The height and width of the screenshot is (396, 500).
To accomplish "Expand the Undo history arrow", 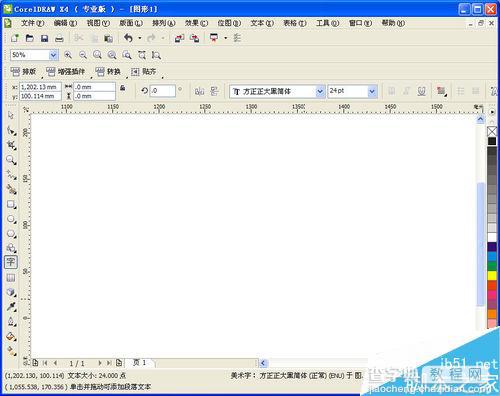I will [x=140, y=38].
